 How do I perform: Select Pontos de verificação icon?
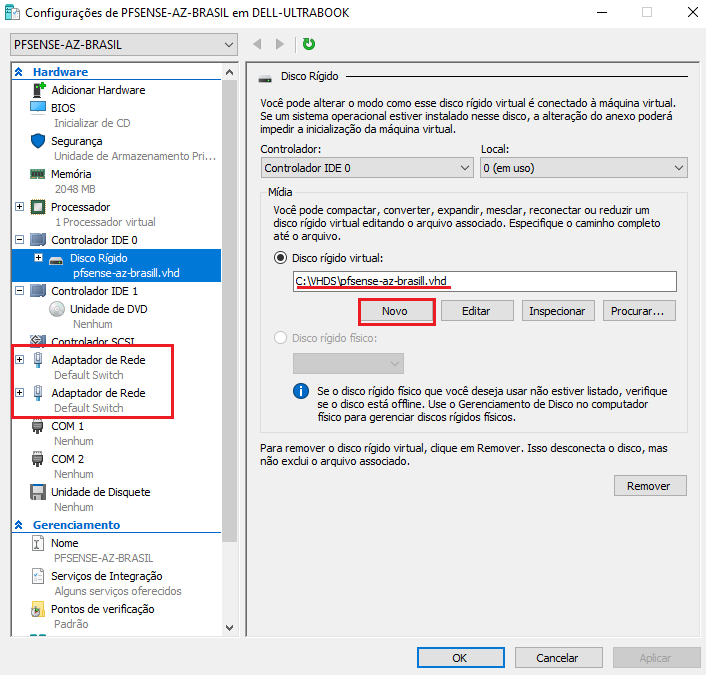coord(37,609)
